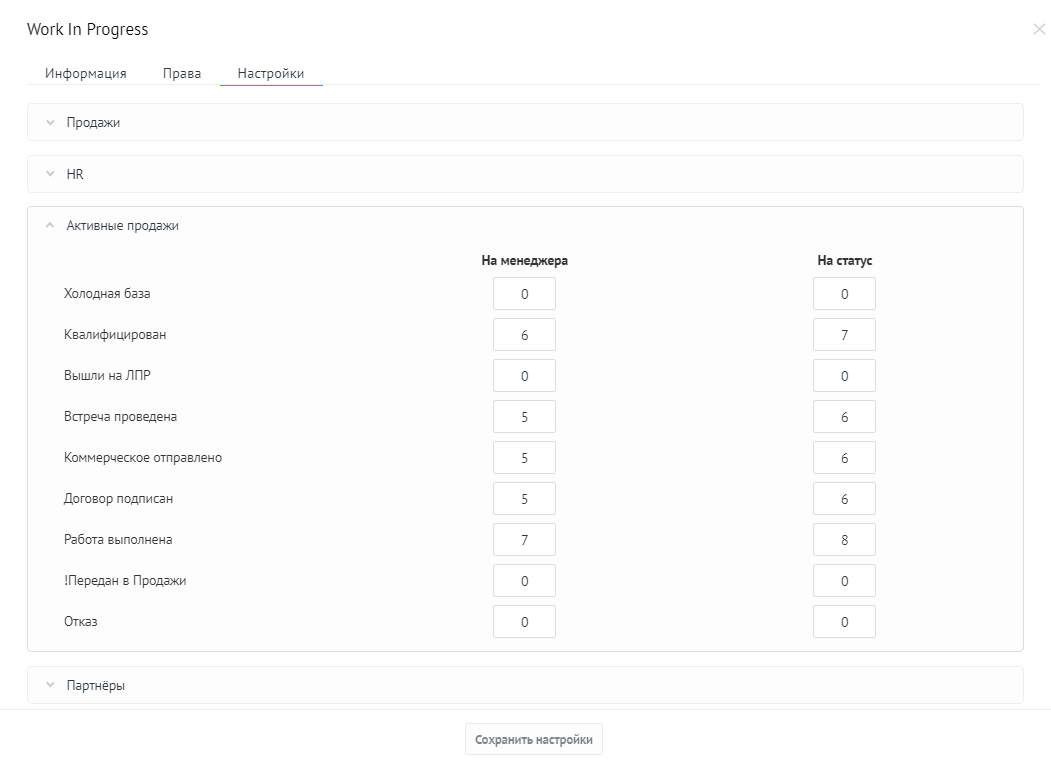Collapse the Активные продажи section

[50, 226]
